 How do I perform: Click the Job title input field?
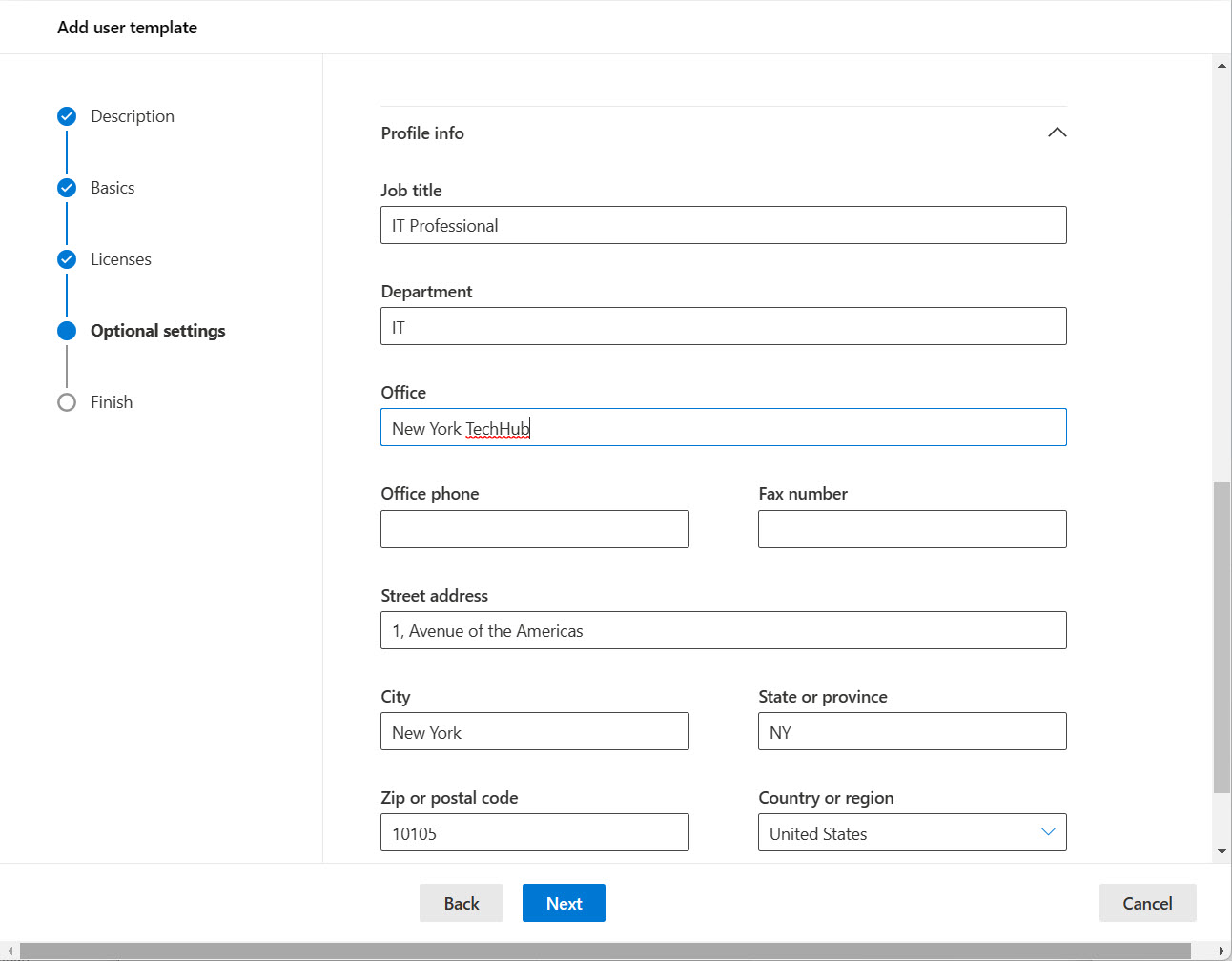pos(723,225)
